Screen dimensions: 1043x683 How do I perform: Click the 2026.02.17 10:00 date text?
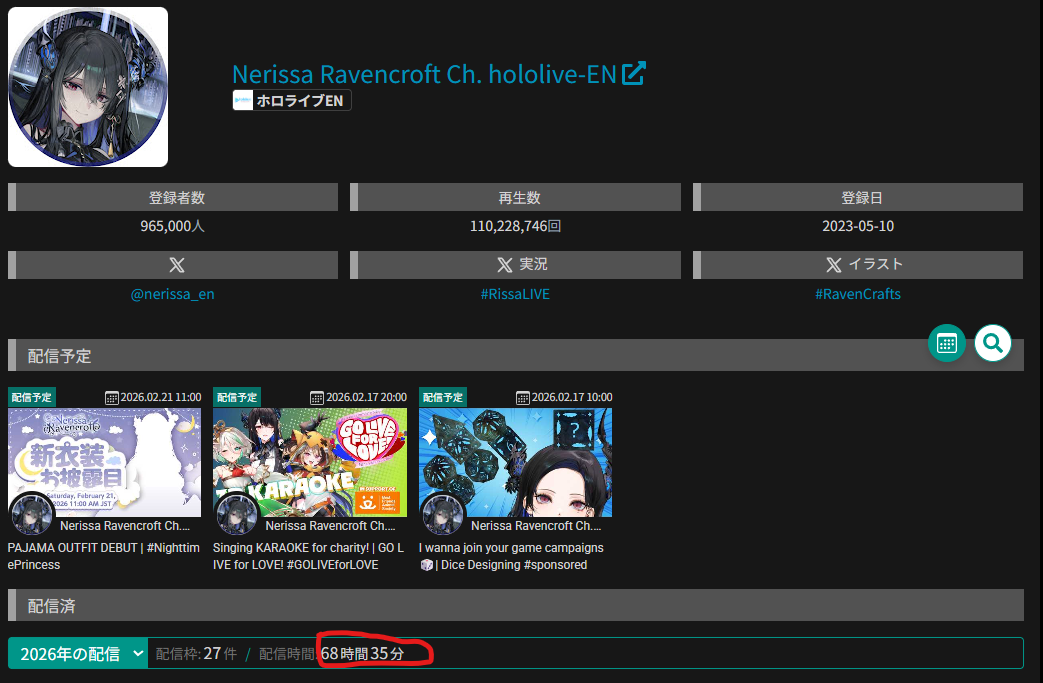click(x=572, y=397)
